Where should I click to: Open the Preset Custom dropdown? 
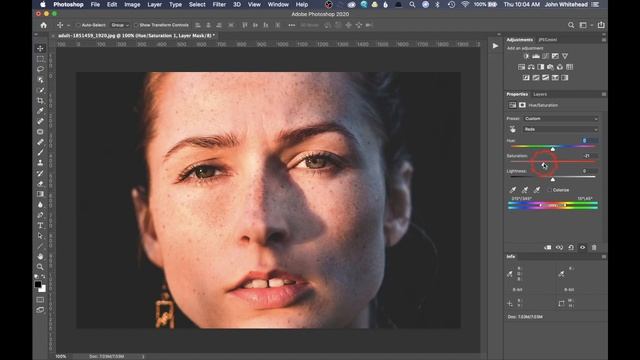point(561,119)
